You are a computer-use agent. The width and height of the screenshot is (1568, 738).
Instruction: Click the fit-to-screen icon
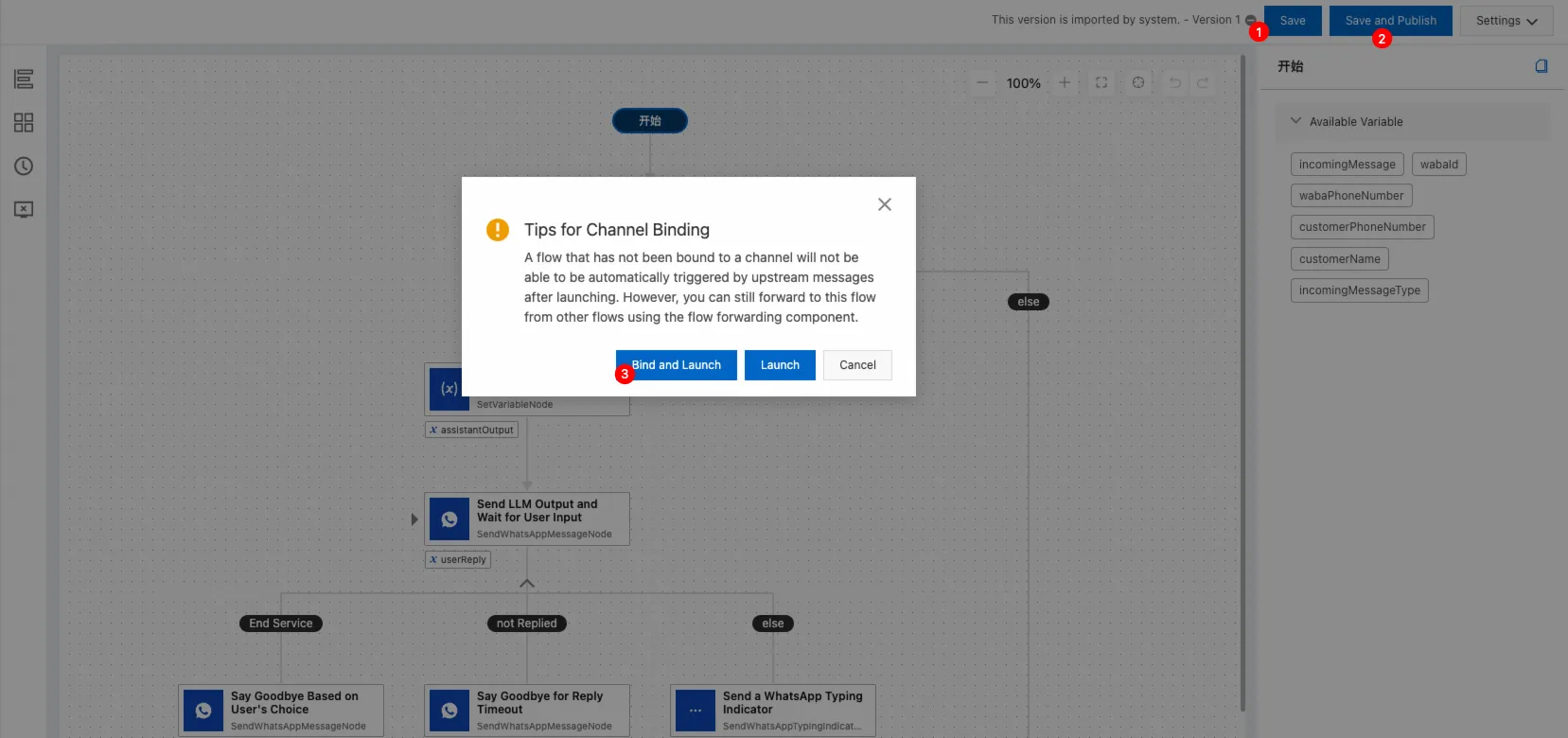coord(1101,83)
